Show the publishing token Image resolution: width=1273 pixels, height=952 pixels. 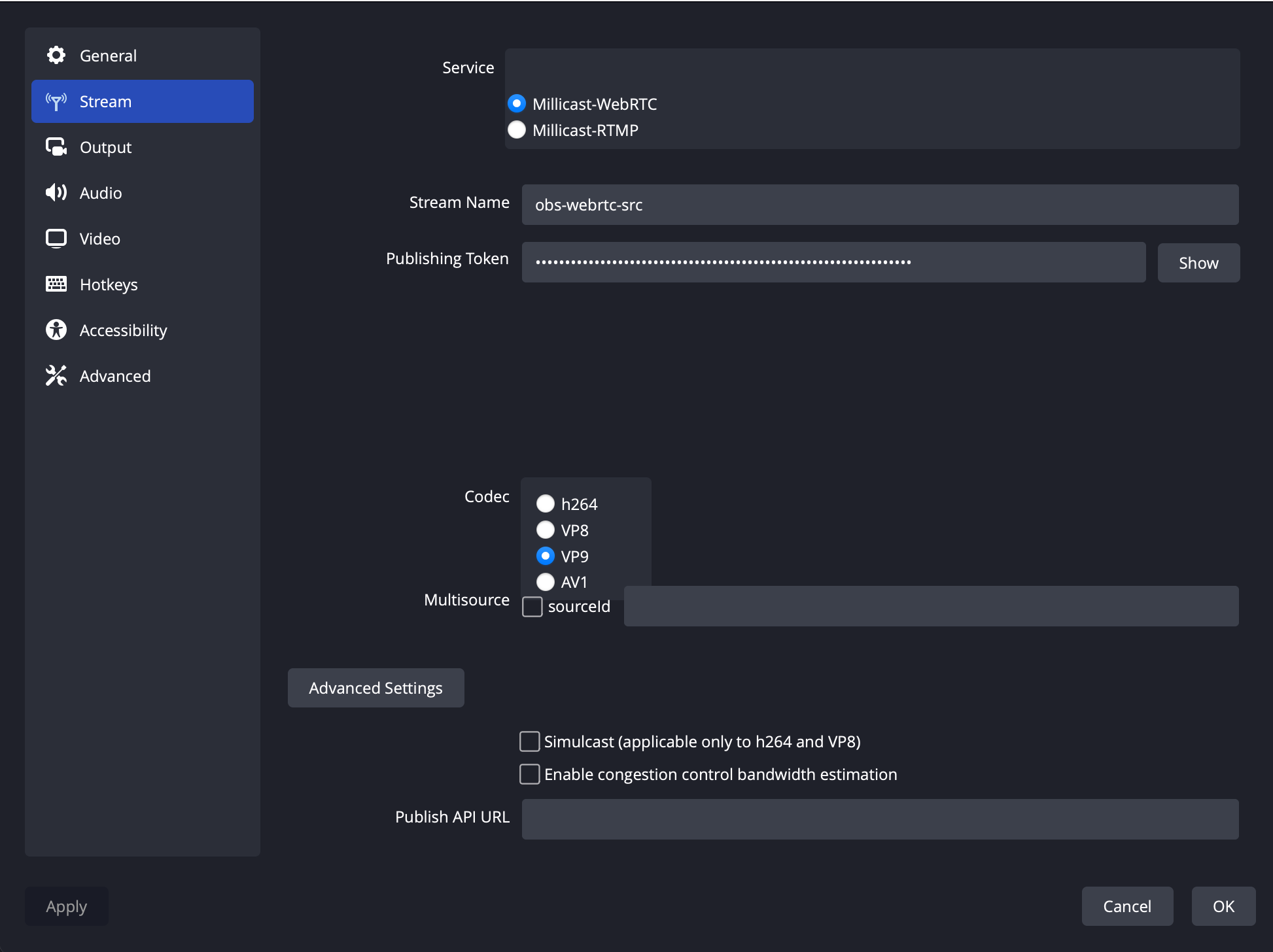(x=1198, y=263)
